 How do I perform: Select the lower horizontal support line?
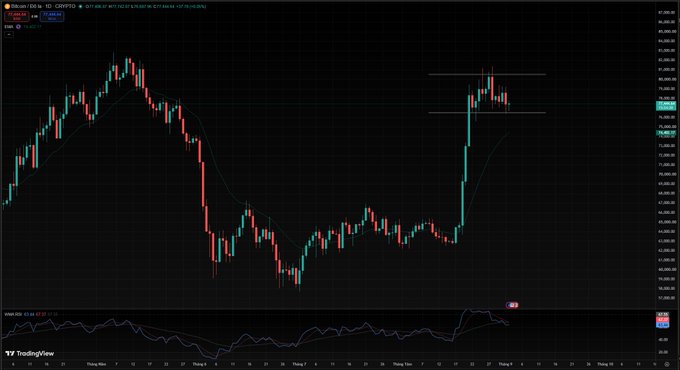click(x=487, y=113)
